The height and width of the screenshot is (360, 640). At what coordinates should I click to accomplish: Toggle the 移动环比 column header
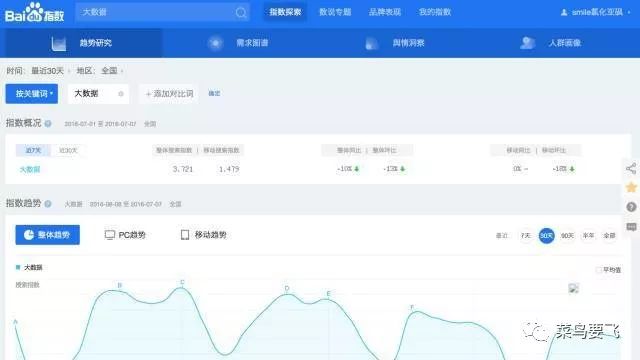tap(554, 150)
